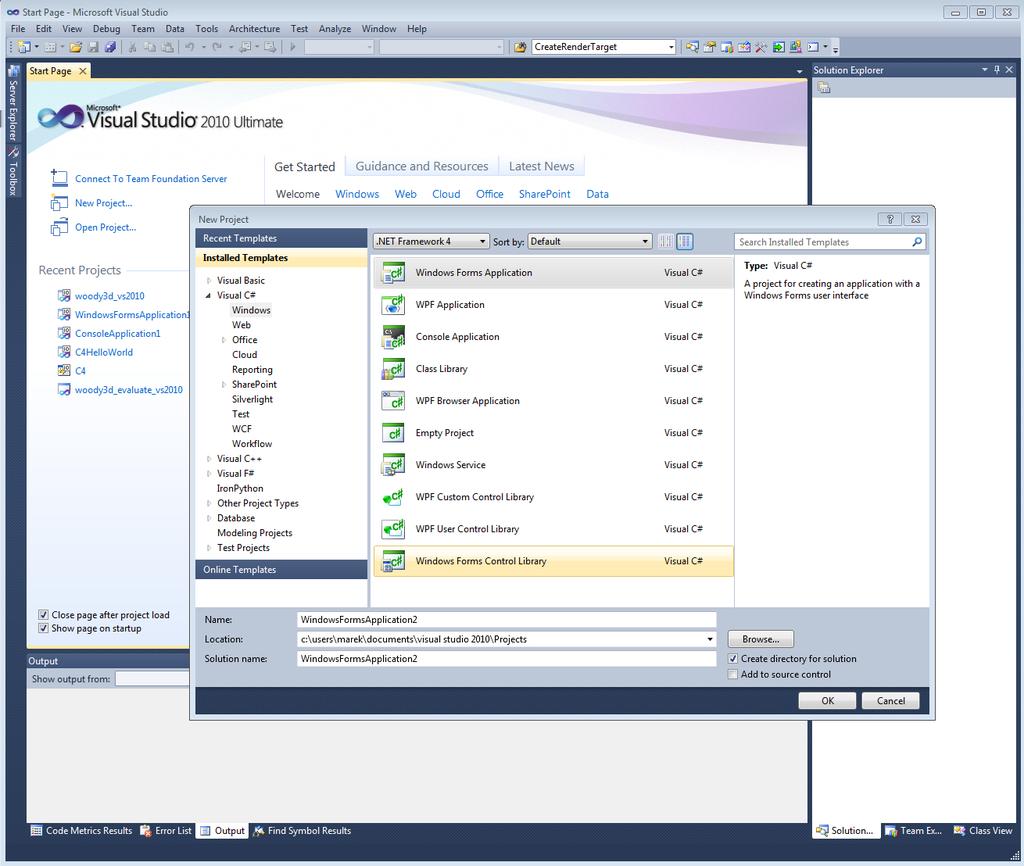Expand the Visual Basic tree node
The image size is (1024, 866).
point(208,281)
